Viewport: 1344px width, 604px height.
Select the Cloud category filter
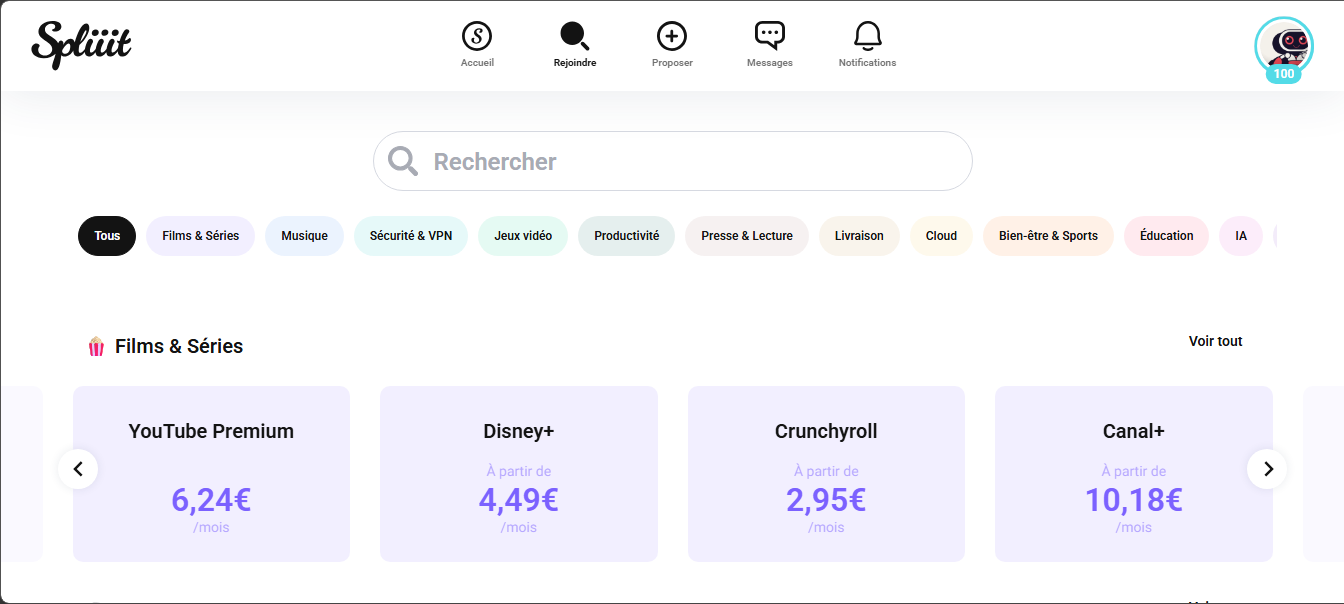point(941,235)
